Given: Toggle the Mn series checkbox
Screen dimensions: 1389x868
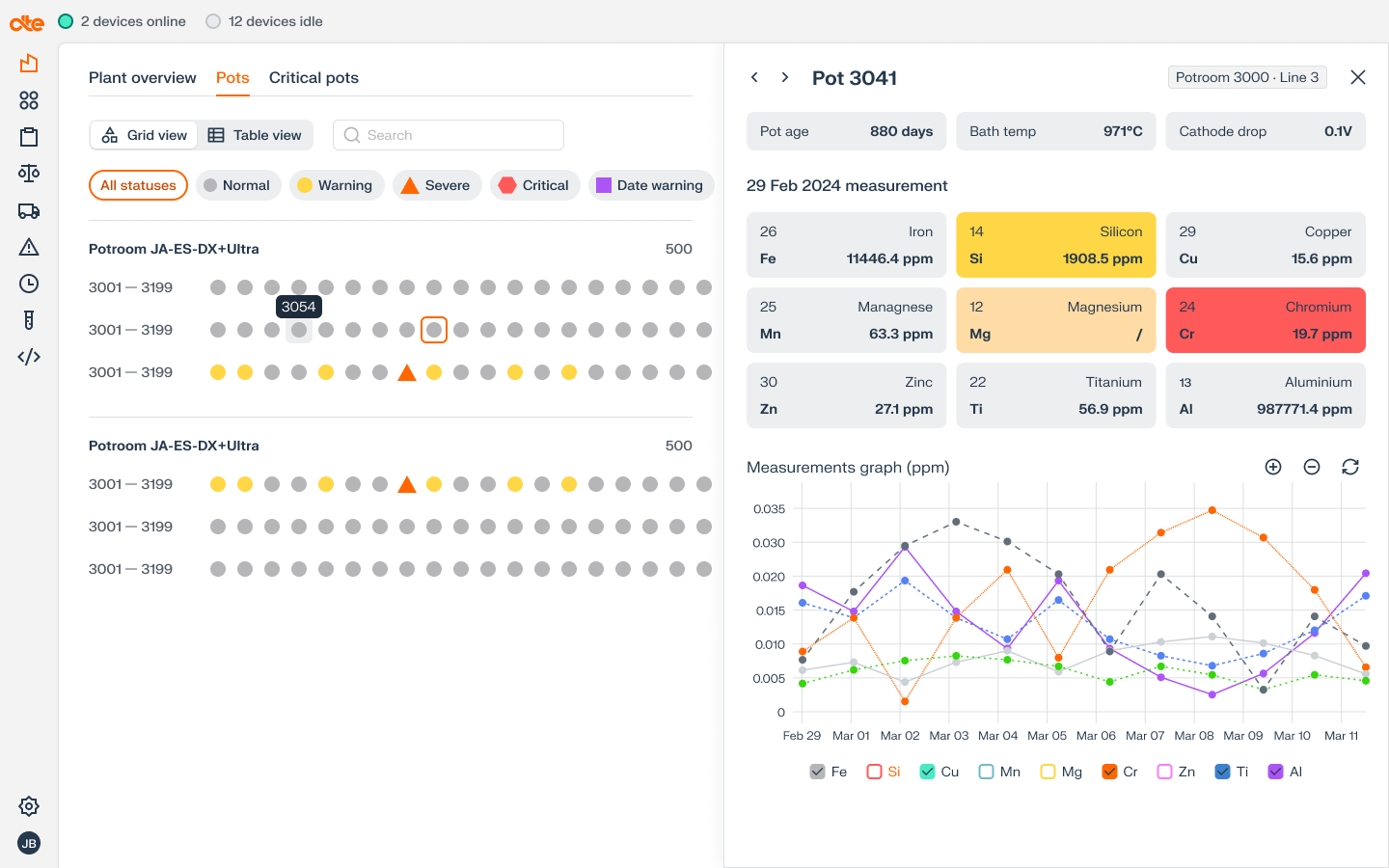Looking at the screenshot, I should (x=986, y=772).
